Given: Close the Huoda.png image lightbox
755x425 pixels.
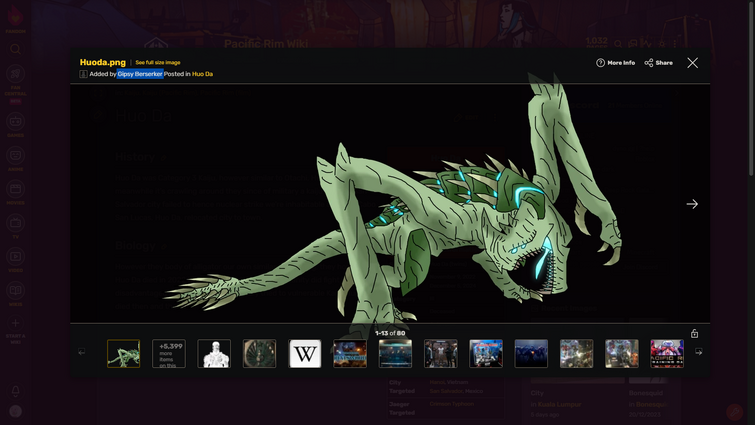Looking at the screenshot, I should (x=692, y=63).
